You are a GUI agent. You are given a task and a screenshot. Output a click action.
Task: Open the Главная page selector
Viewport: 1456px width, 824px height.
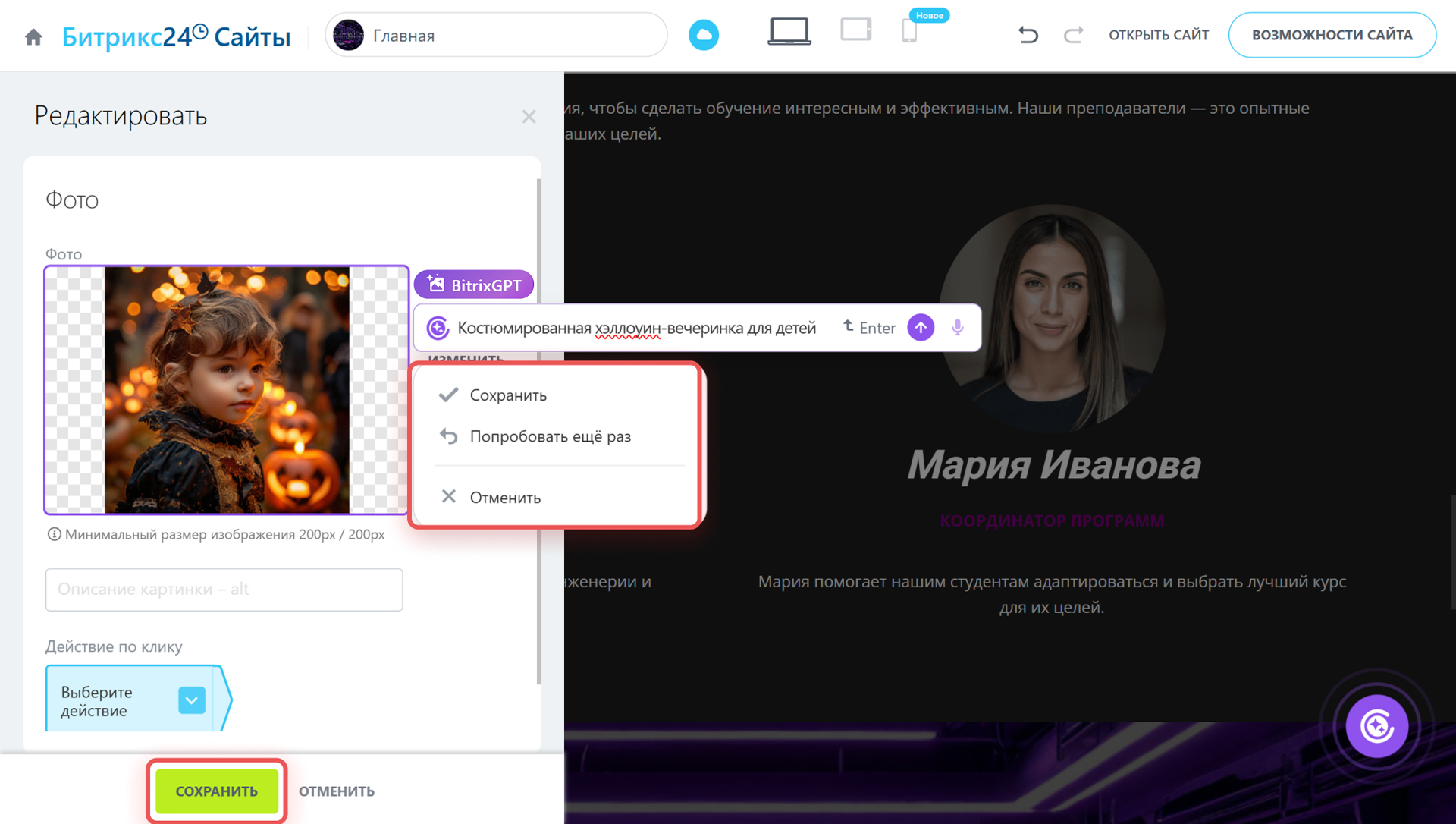coord(496,36)
